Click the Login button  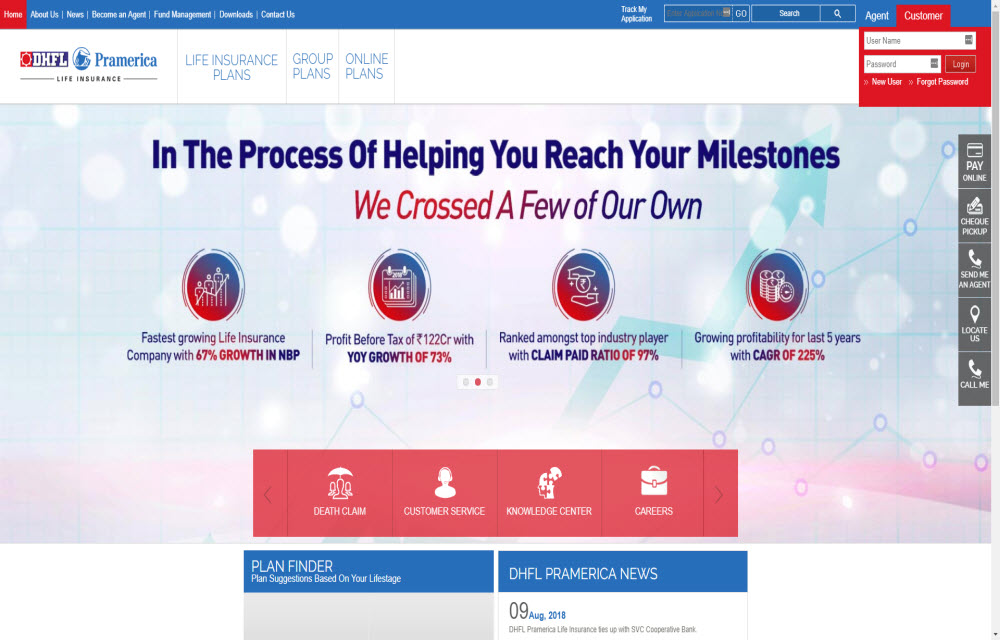point(959,63)
